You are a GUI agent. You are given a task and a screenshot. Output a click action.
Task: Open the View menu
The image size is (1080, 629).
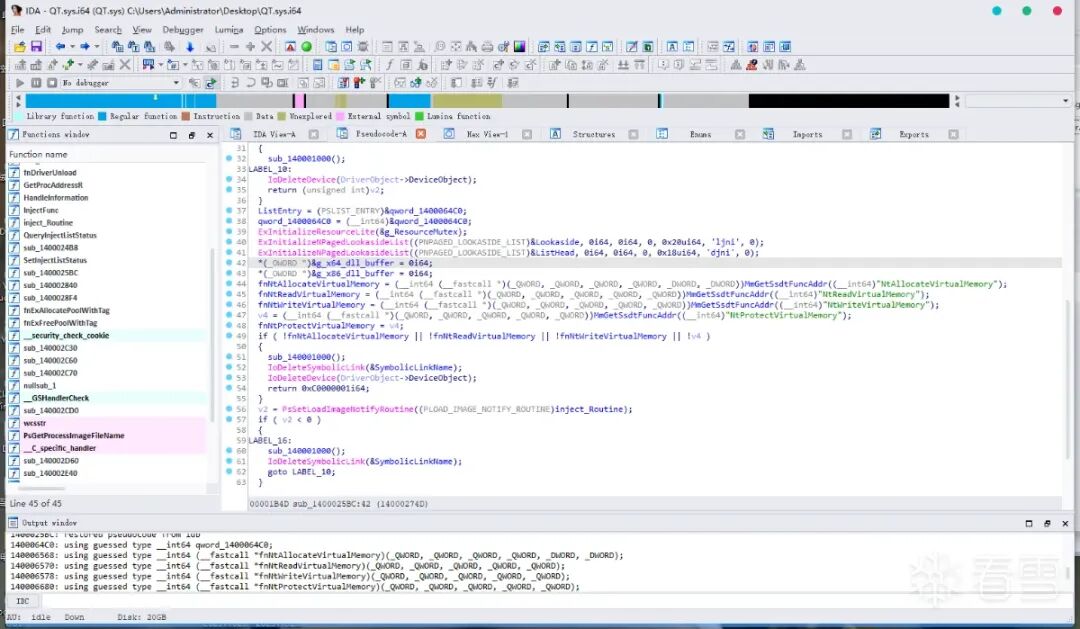tap(142, 30)
